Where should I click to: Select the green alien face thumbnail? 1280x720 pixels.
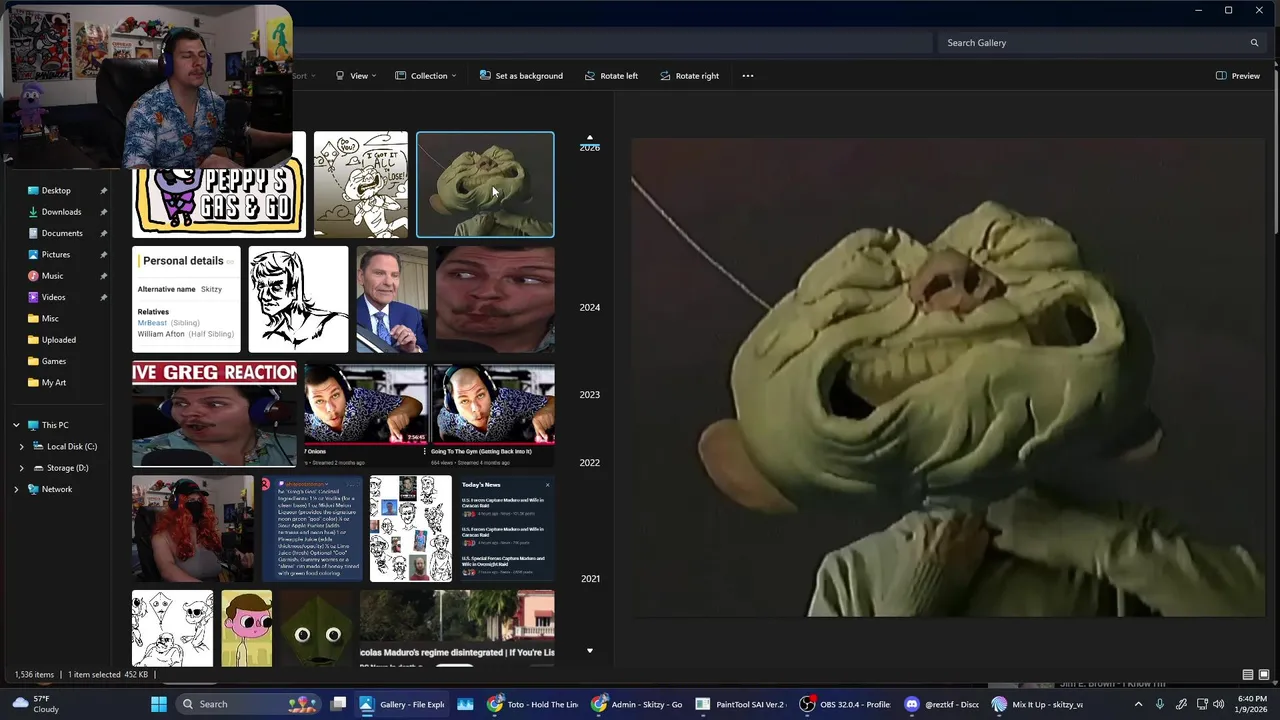click(x=315, y=628)
